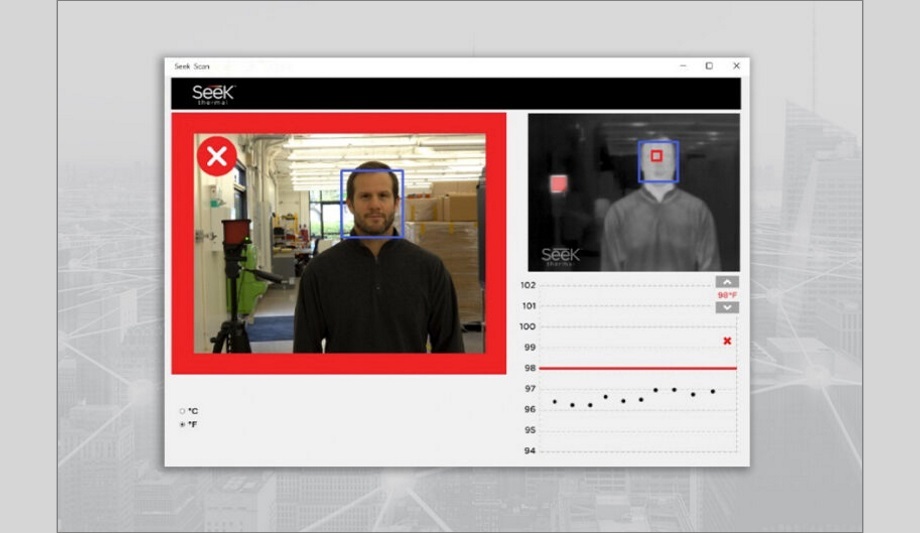
Task: Raise alarm threshold with the up arrow
Action: [x=727, y=282]
